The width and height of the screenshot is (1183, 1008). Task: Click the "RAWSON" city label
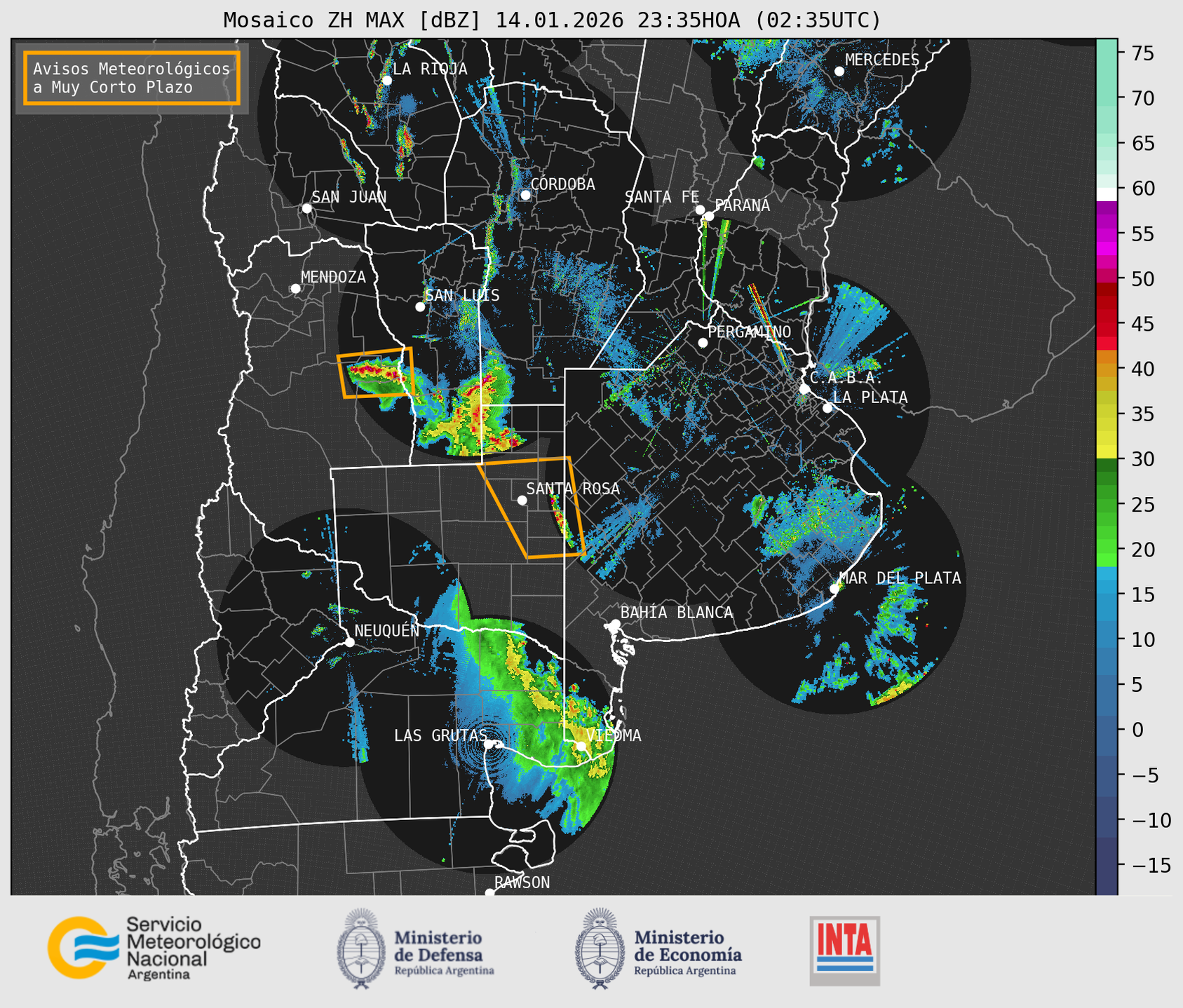pyautogui.click(x=522, y=883)
